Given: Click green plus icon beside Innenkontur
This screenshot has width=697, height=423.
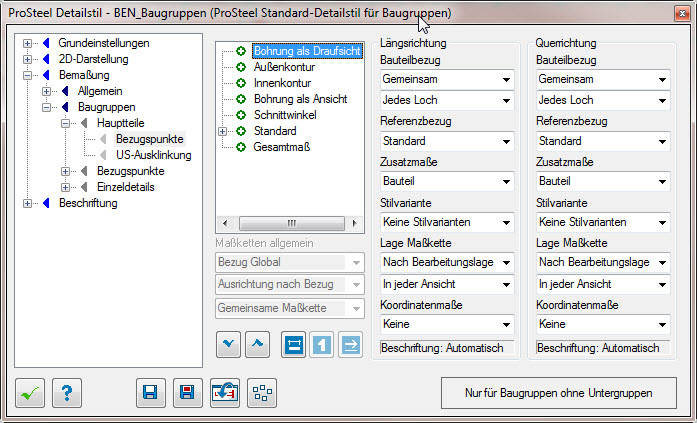Looking at the screenshot, I should point(241,83).
